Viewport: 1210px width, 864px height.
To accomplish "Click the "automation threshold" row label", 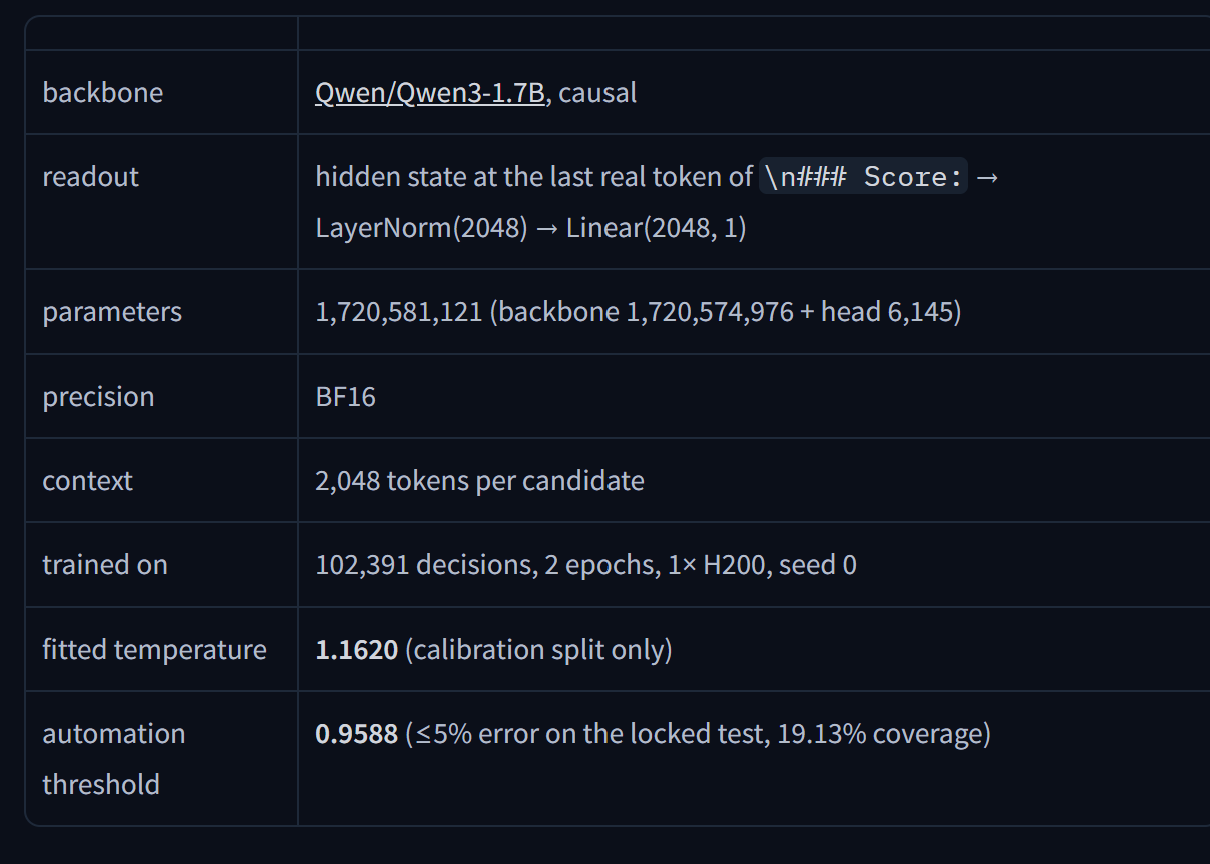I will click(114, 759).
